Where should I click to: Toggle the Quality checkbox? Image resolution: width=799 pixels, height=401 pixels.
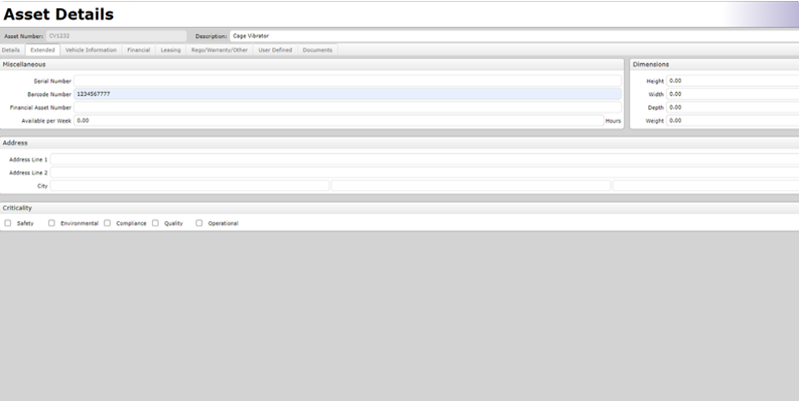155,223
